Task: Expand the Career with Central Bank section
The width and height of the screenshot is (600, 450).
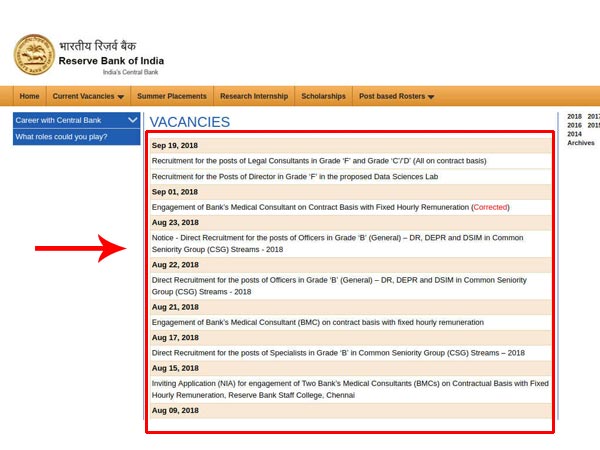Action: [x=77, y=120]
